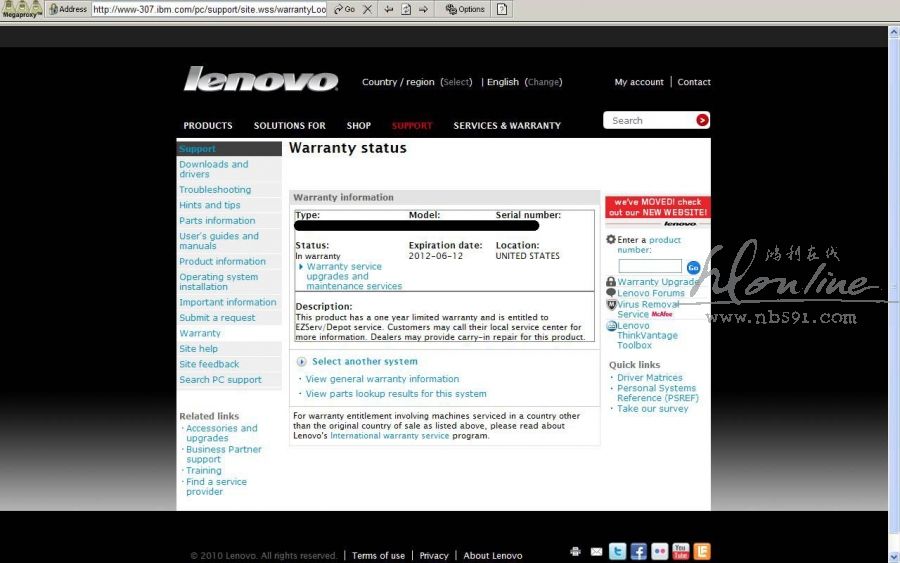The height and width of the screenshot is (563, 900).
Task: Open the Facebook icon in footer
Action: tap(638, 552)
